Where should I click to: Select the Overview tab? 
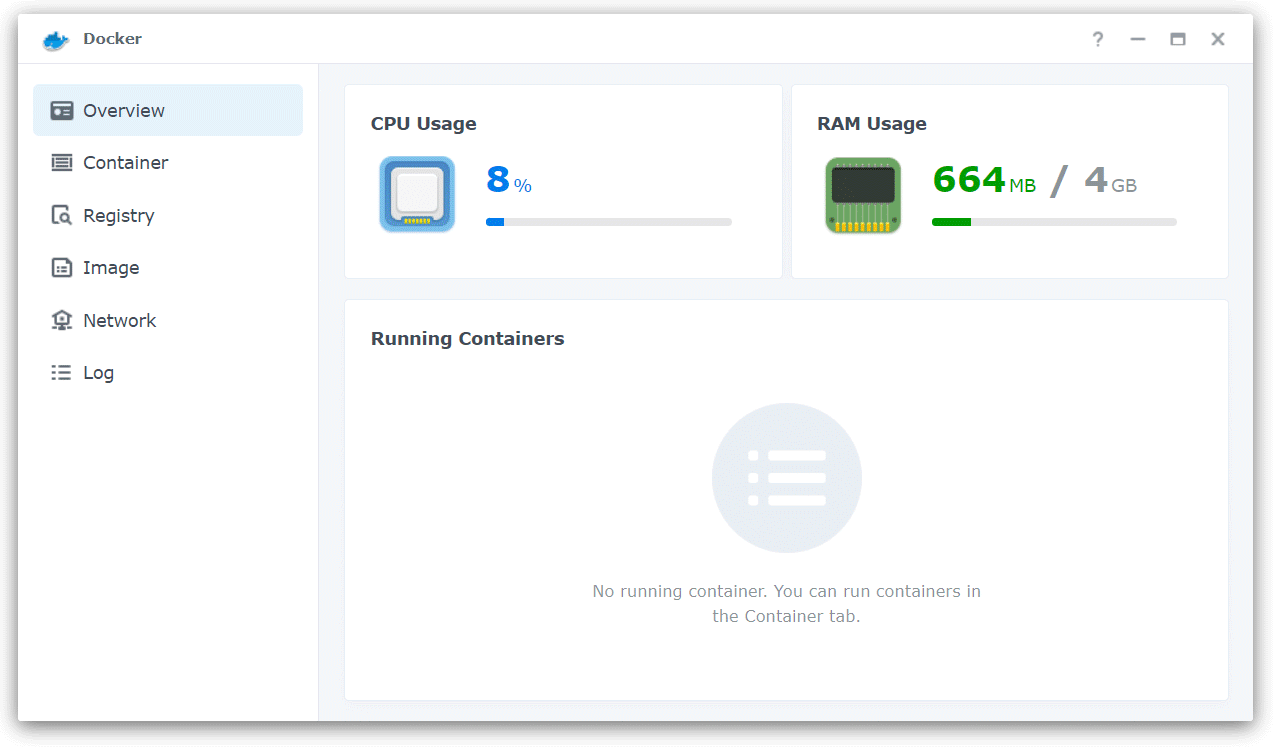pos(168,110)
